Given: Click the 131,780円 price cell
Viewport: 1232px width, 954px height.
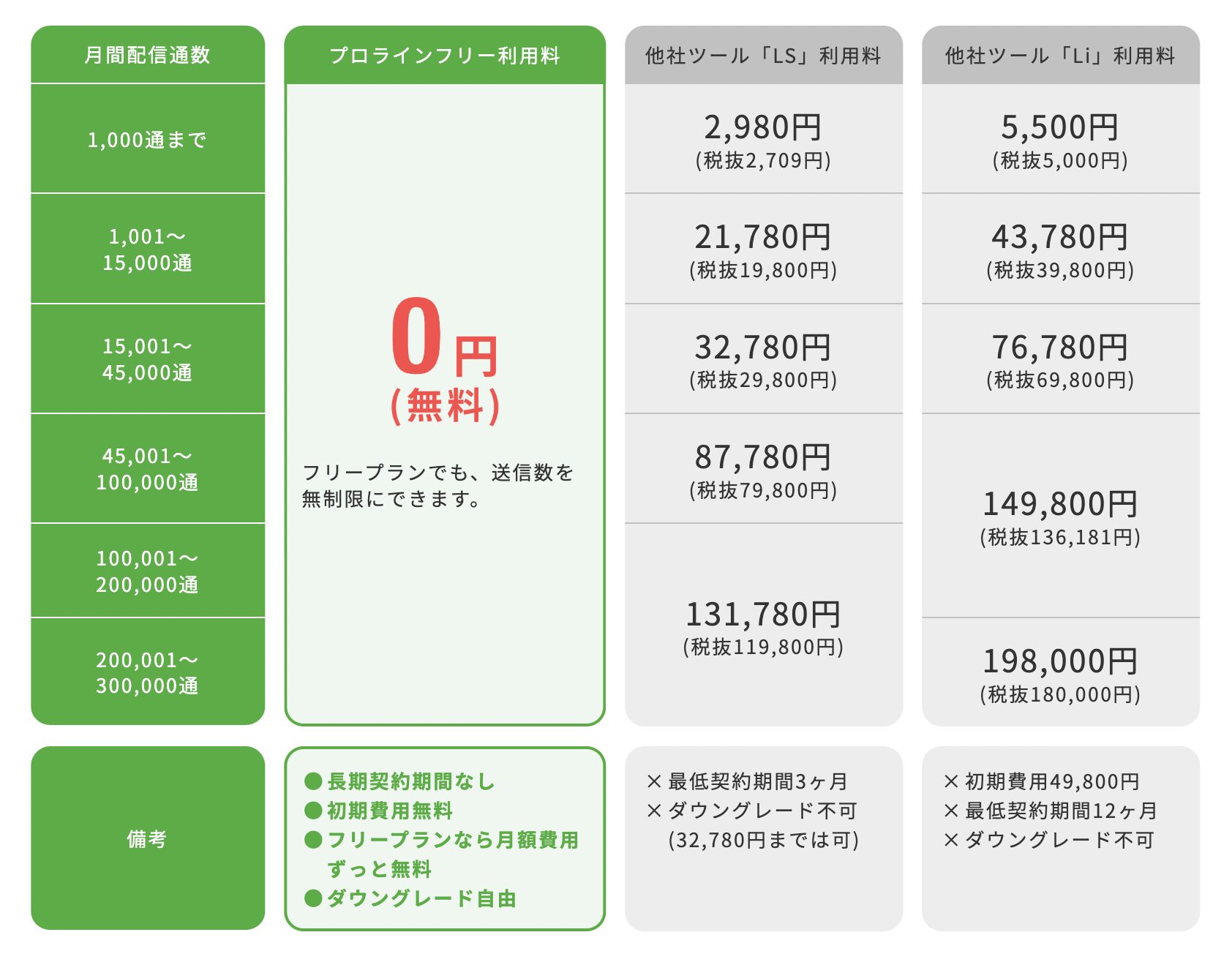Looking at the screenshot, I should 763,615.
